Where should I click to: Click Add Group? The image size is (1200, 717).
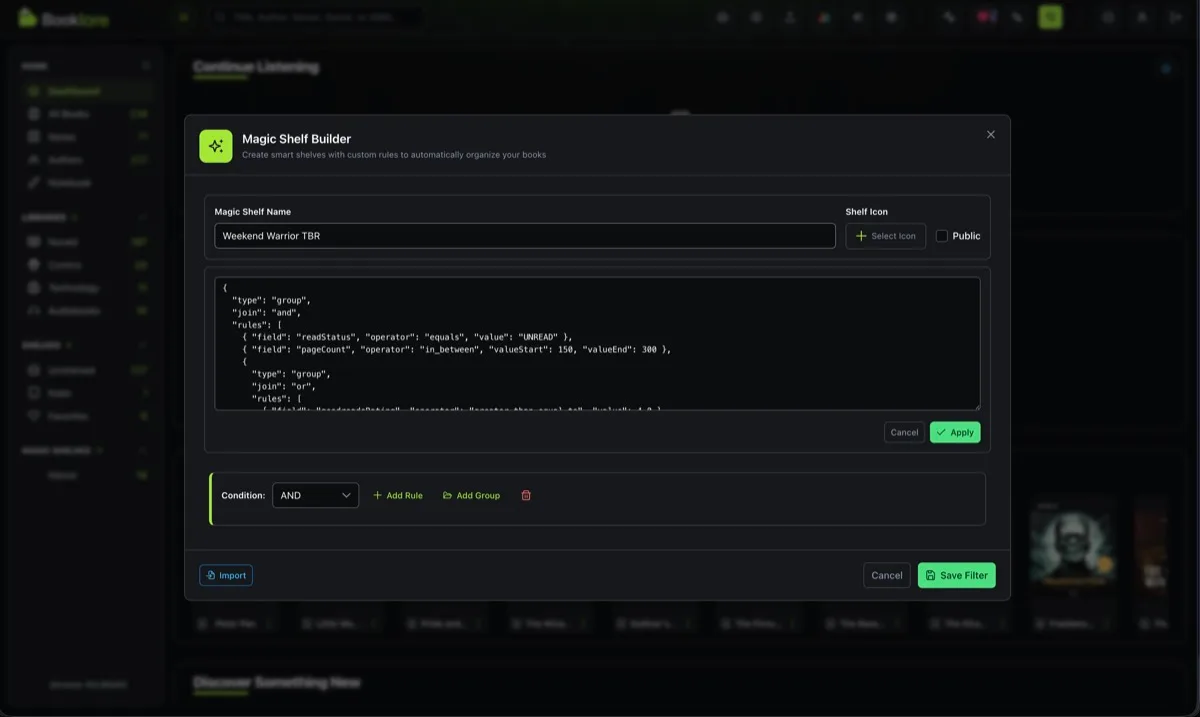click(x=471, y=495)
